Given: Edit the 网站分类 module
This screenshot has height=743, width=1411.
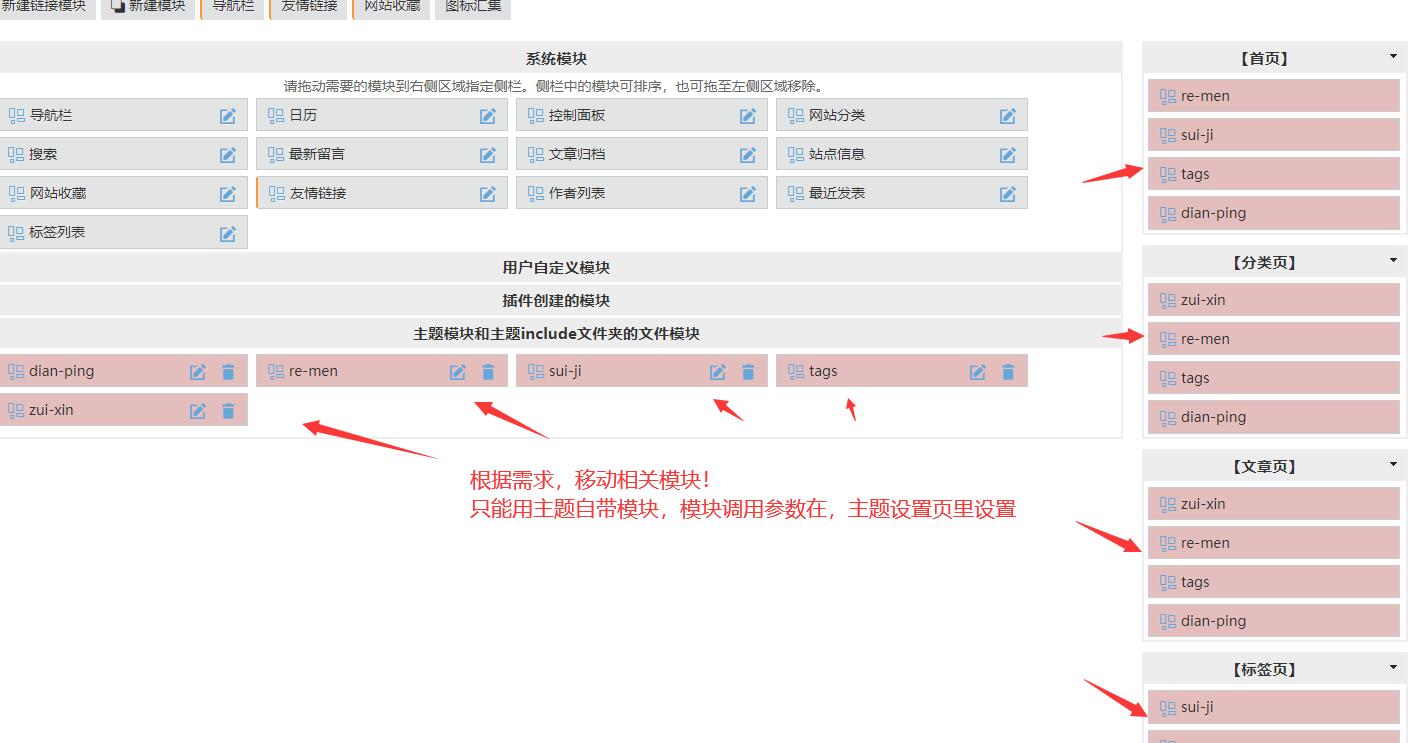Looking at the screenshot, I should point(1008,116).
